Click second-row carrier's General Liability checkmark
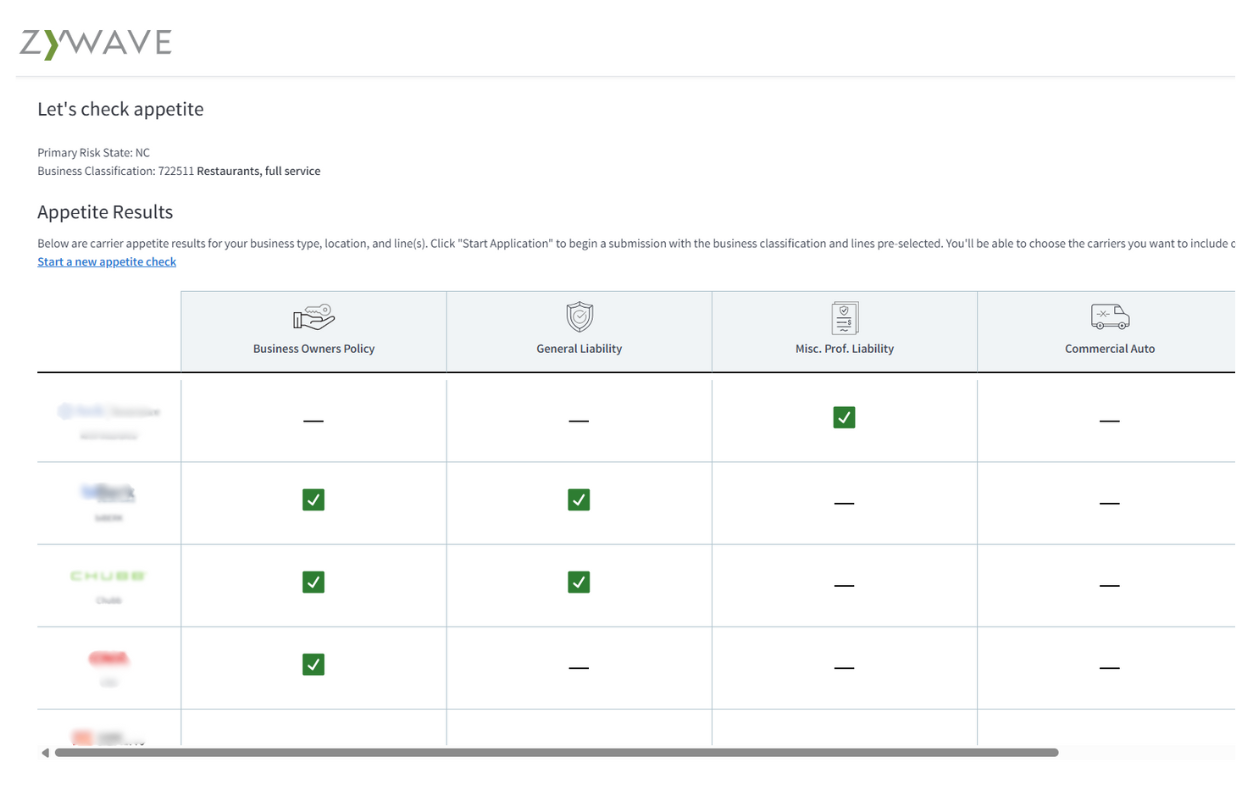Viewport: 1250px width, 809px height. 579,499
